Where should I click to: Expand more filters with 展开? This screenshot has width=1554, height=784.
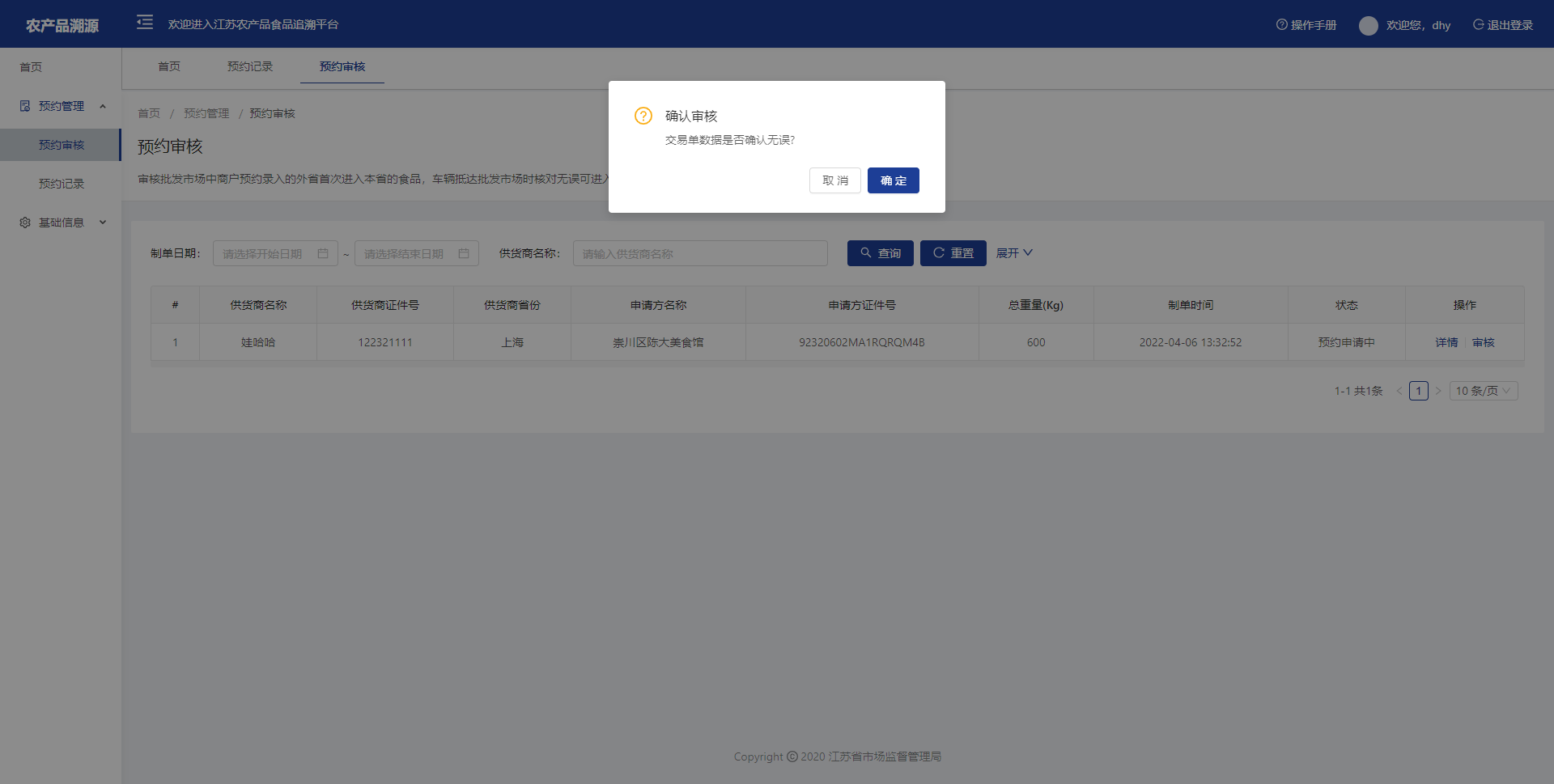pyautogui.click(x=1014, y=253)
